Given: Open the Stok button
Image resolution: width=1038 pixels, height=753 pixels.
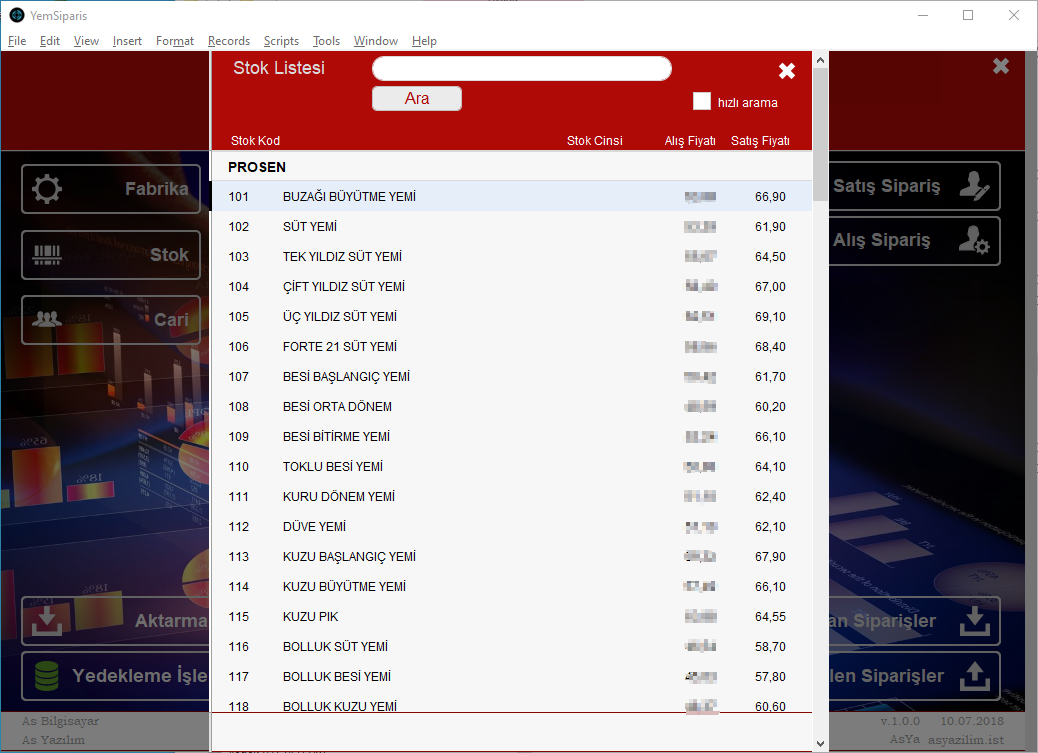Looking at the screenshot, I should point(111,255).
